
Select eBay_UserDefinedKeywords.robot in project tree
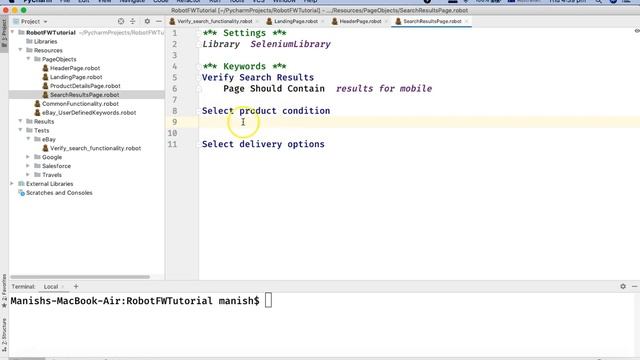coord(89,113)
